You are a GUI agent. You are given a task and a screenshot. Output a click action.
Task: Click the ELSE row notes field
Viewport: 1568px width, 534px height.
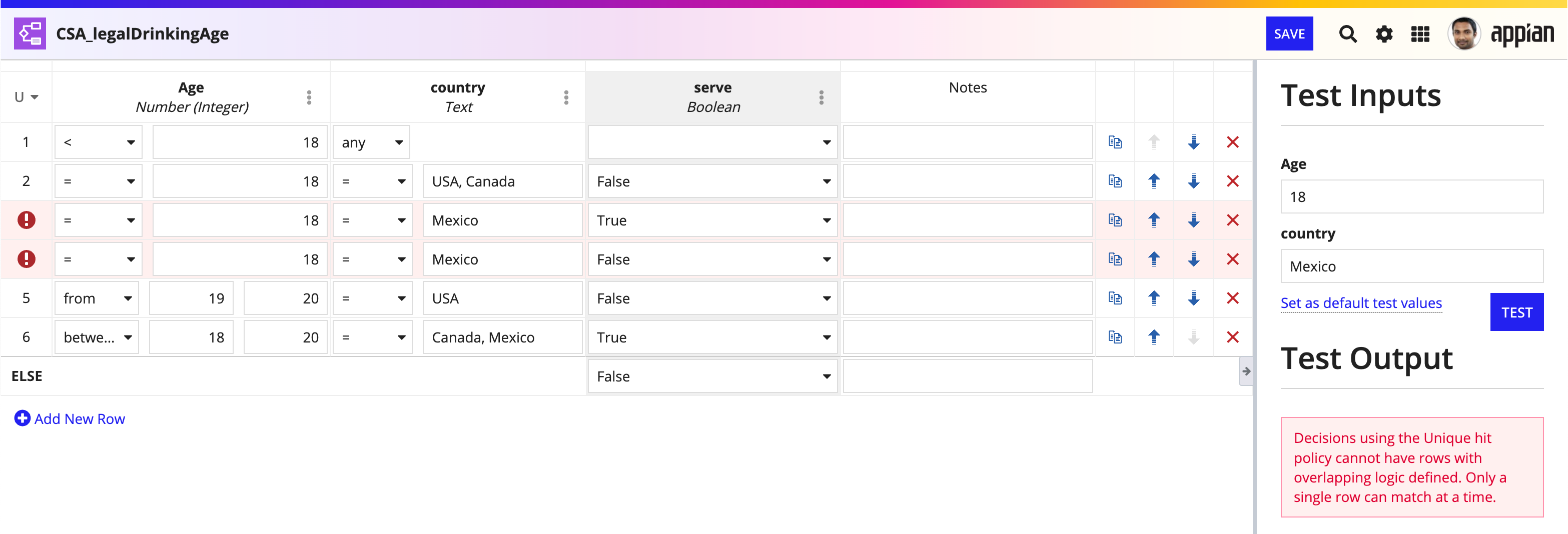967,376
